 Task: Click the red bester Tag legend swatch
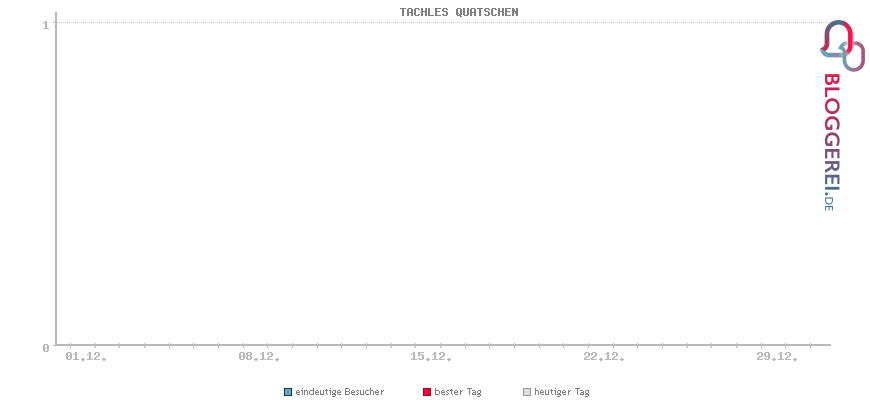pyautogui.click(x=427, y=392)
